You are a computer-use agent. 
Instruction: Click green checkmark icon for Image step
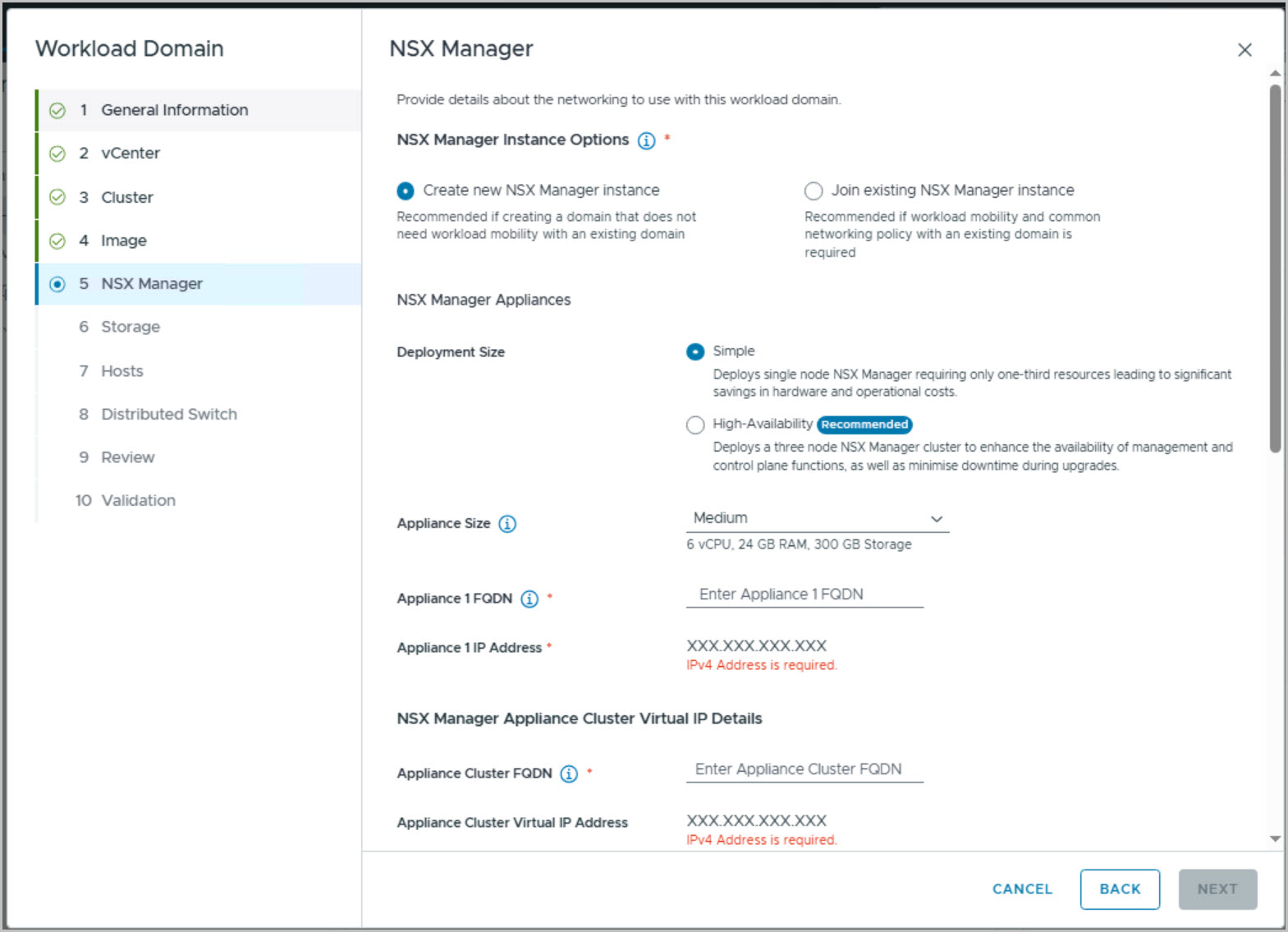click(57, 241)
